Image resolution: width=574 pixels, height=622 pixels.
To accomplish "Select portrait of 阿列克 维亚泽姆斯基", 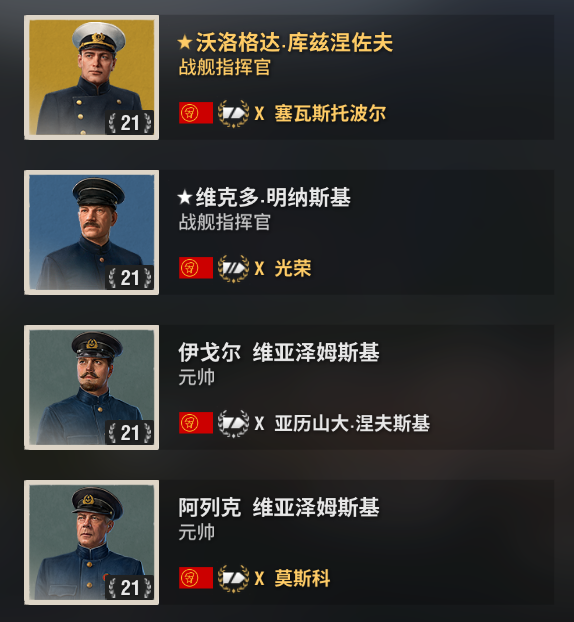I will [x=92, y=542].
